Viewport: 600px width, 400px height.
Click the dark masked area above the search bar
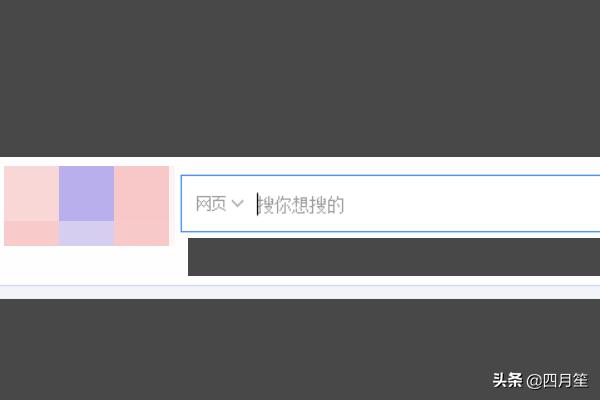[300, 78]
